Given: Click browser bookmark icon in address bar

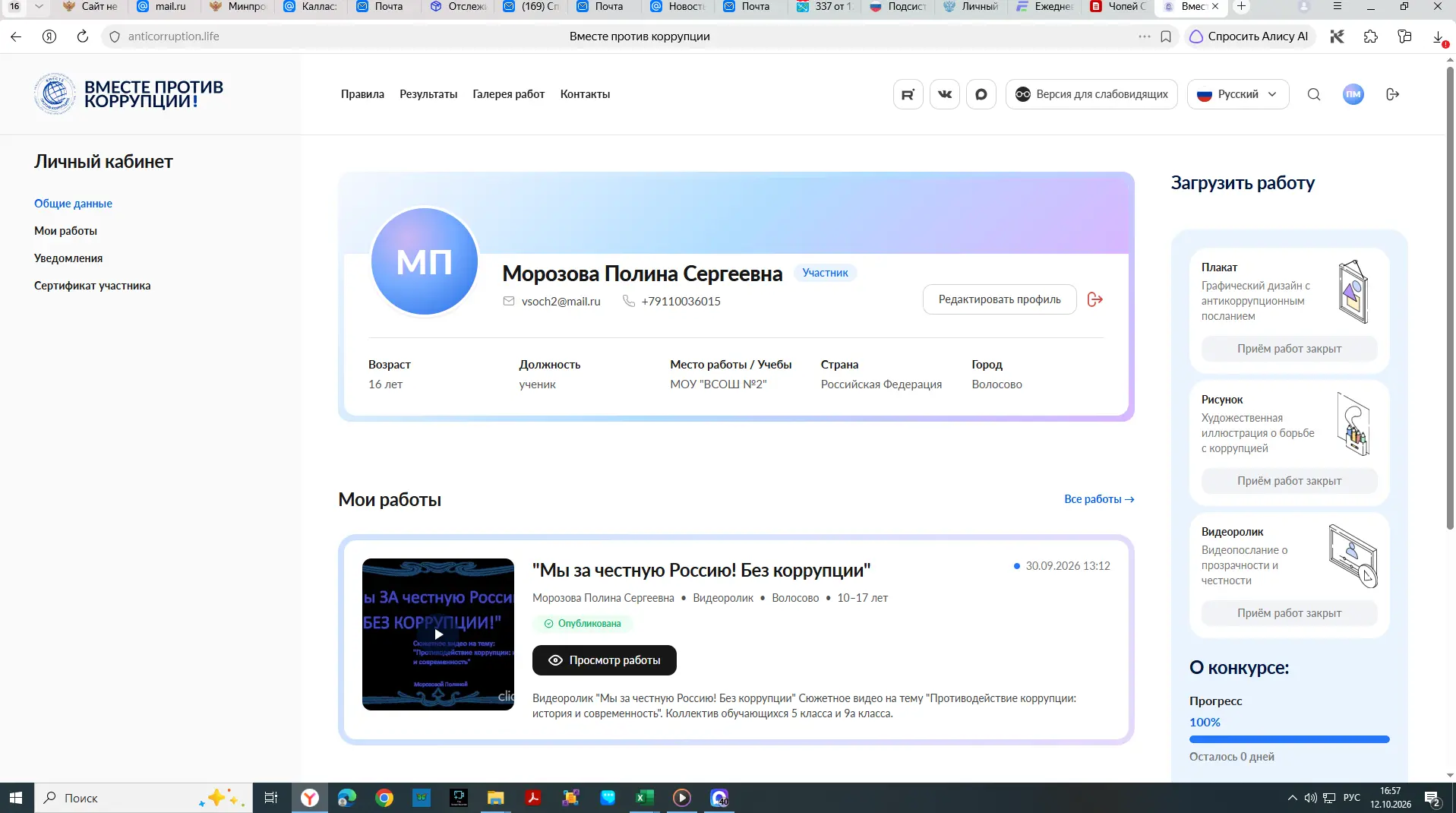Looking at the screenshot, I should point(1166,36).
